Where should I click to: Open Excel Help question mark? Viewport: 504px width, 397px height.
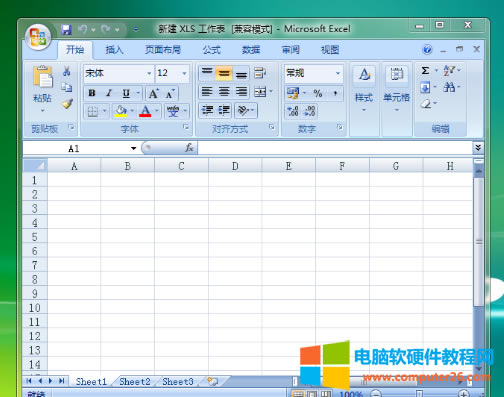point(427,50)
